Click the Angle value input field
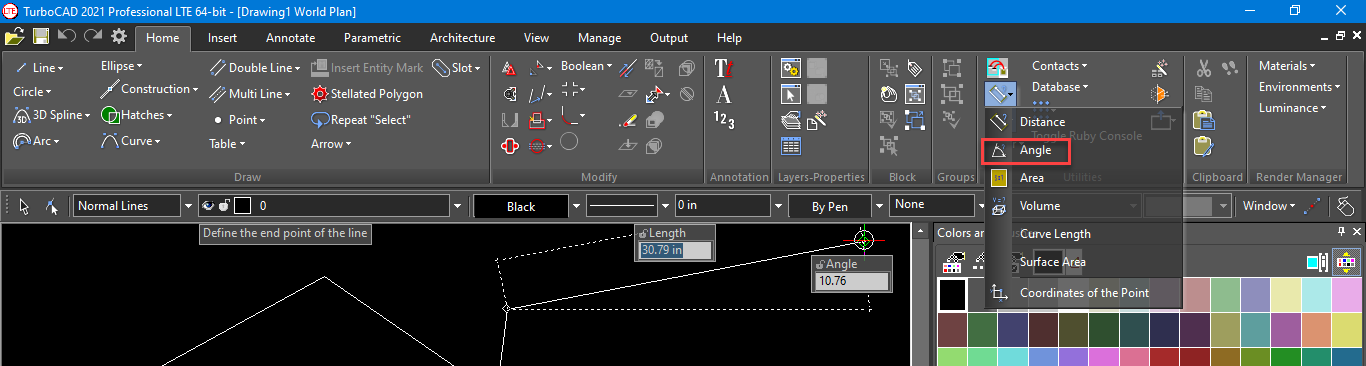 pos(853,281)
